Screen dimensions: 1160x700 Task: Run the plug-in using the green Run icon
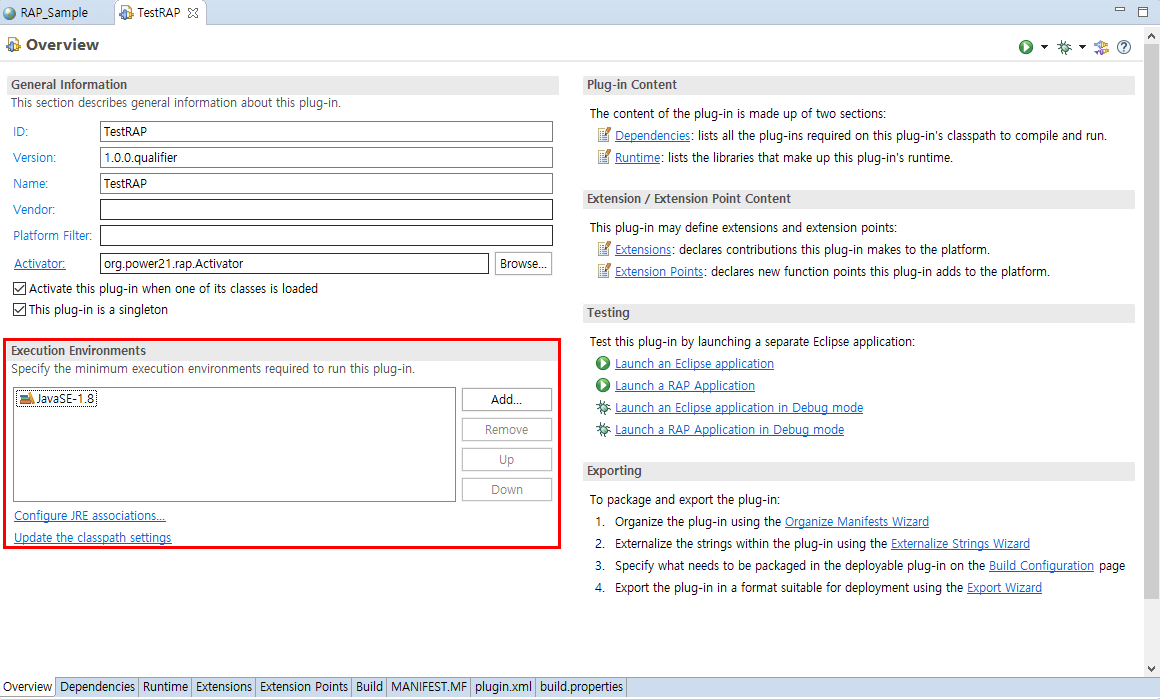(x=1025, y=46)
